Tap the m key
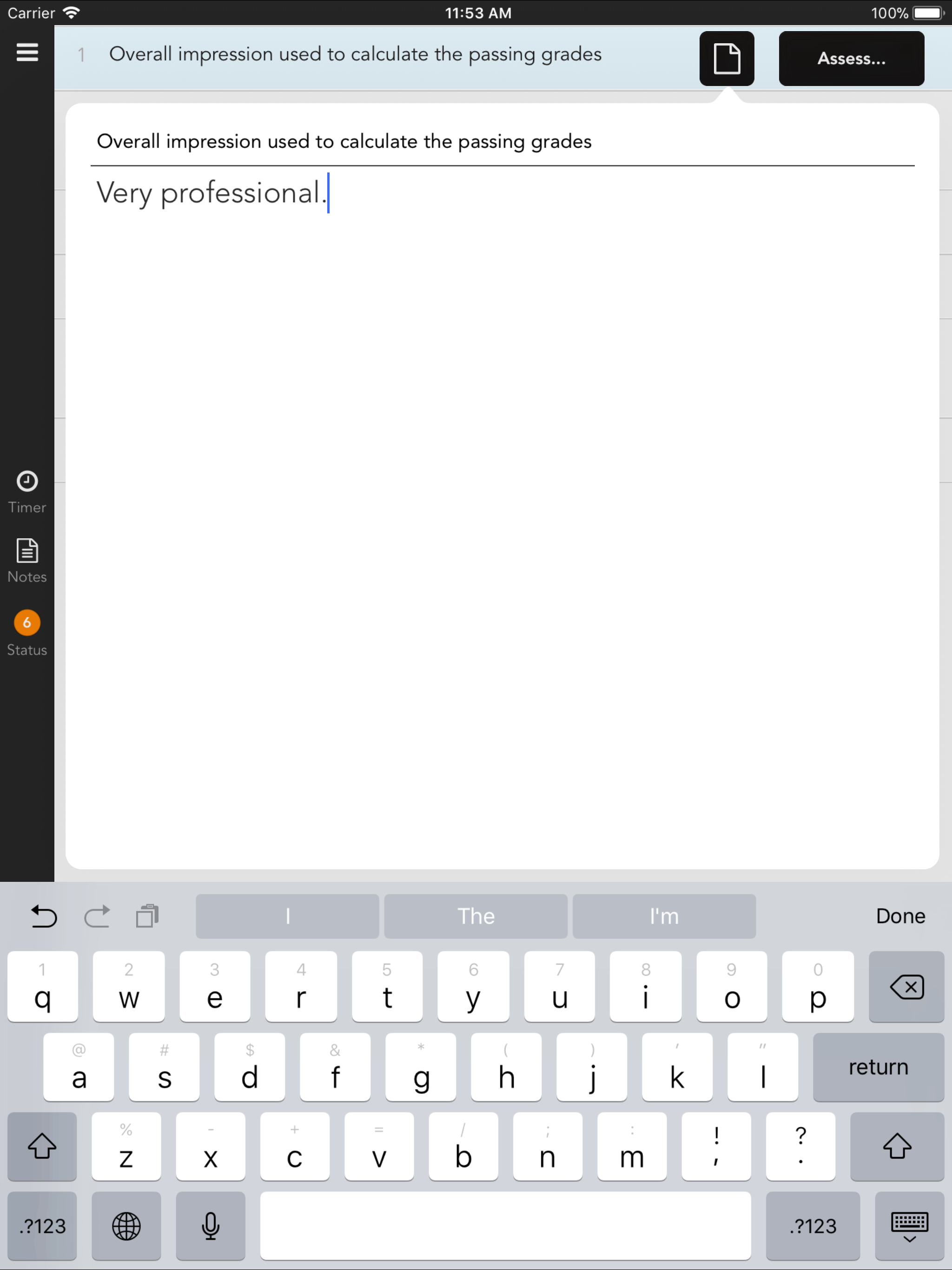The image size is (952, 1270). (632, 1146)
